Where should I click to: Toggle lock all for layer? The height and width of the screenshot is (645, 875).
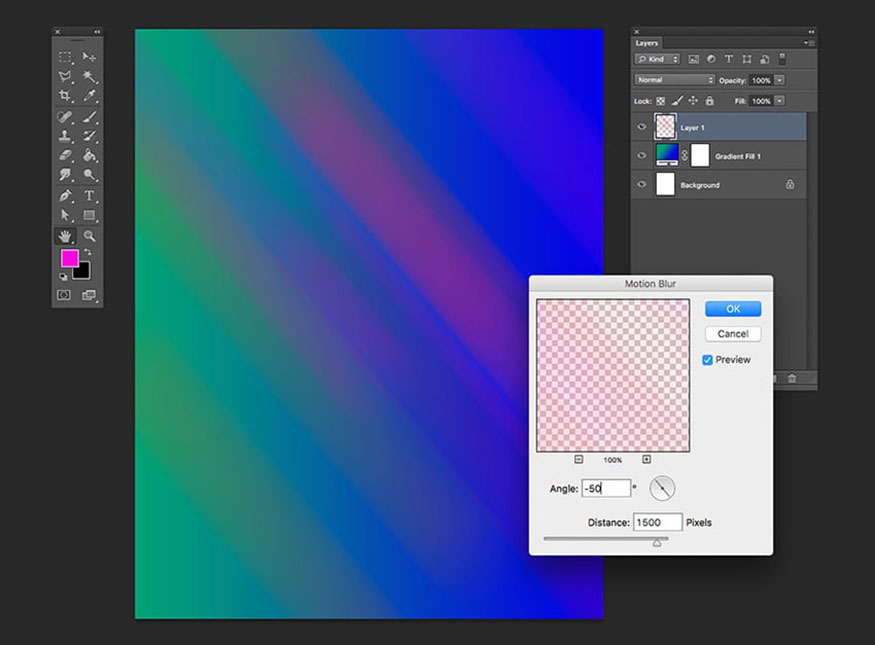709,101
